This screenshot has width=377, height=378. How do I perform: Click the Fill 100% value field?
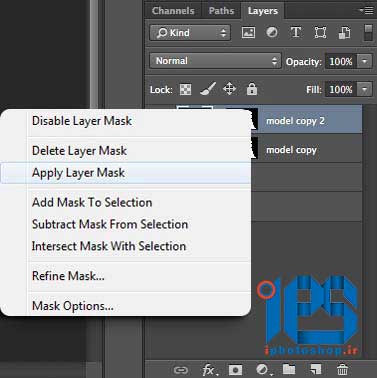[341, 89]
